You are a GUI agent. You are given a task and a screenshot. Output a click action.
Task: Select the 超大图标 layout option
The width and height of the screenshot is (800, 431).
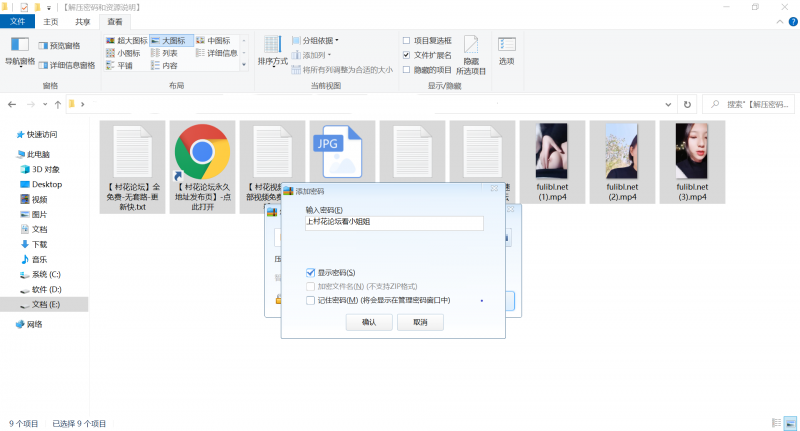coord(127,41)
